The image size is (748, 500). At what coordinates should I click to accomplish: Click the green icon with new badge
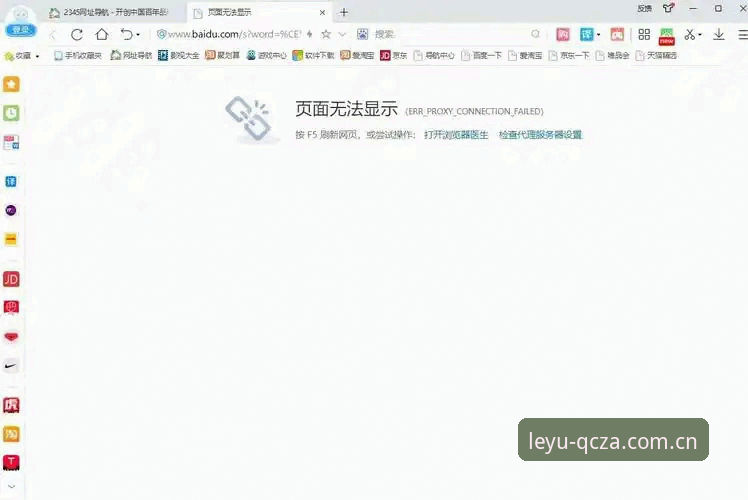(x=666, y=36)
